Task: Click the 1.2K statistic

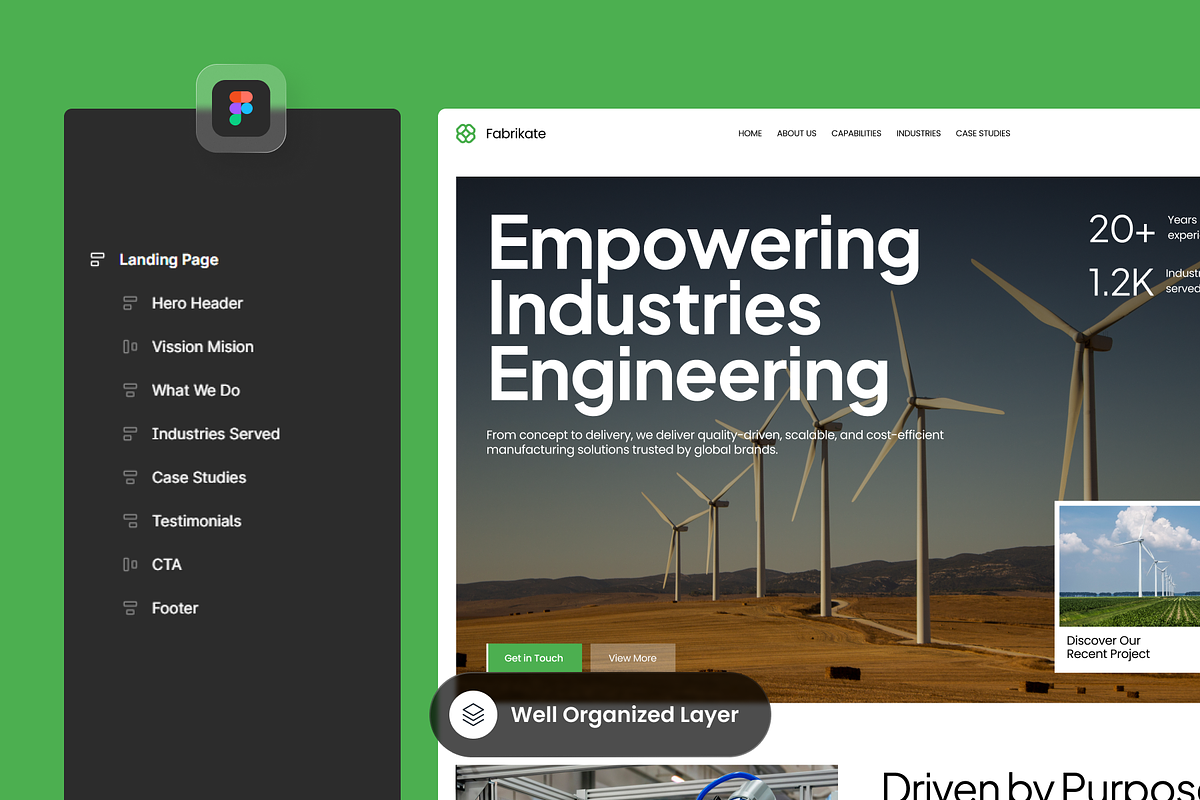Action: [1121, 282]
